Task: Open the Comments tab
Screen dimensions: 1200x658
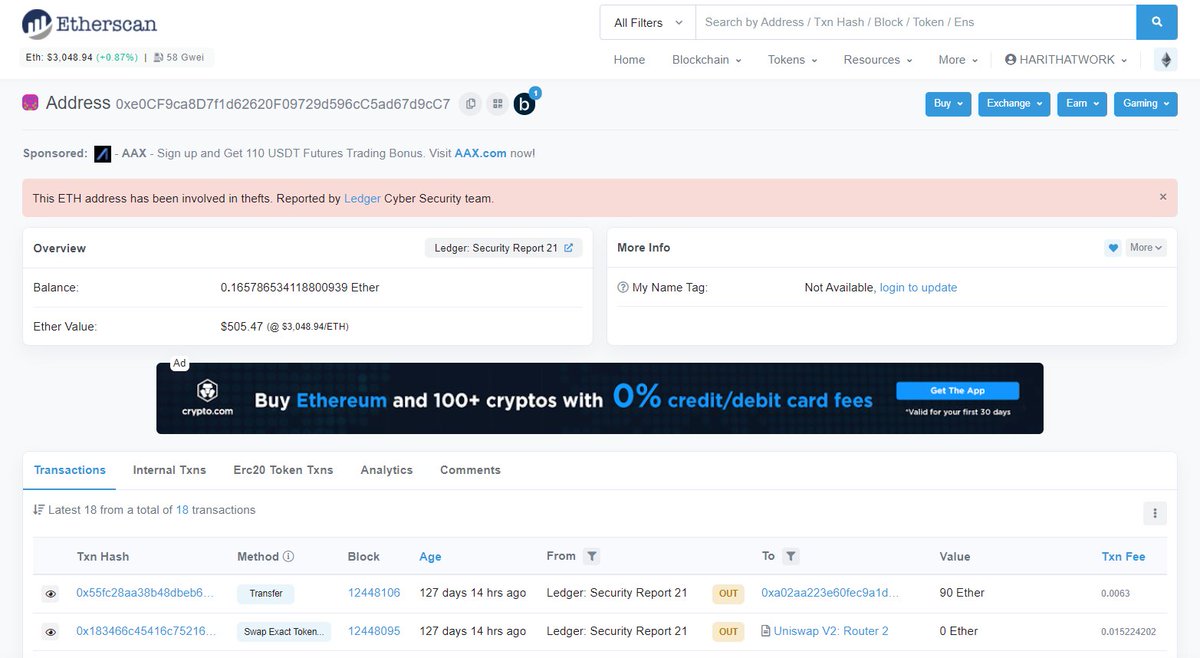Action: pyautogui.click(x=470, y=470)
